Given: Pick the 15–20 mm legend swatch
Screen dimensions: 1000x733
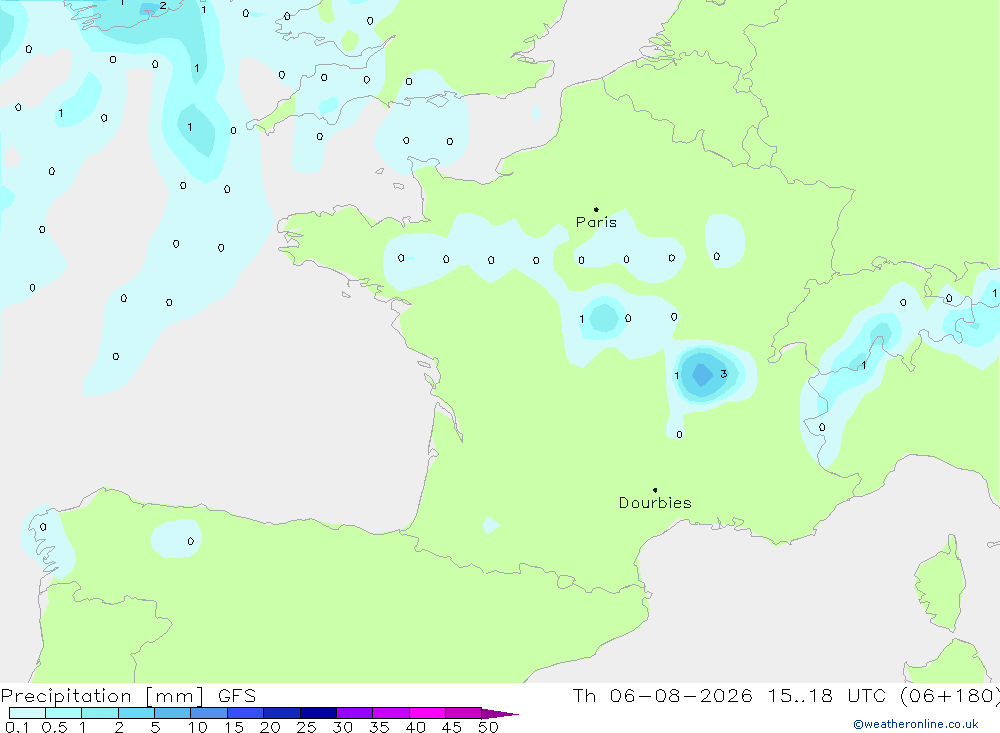Looking at the screenshot, I should (246, 713).
